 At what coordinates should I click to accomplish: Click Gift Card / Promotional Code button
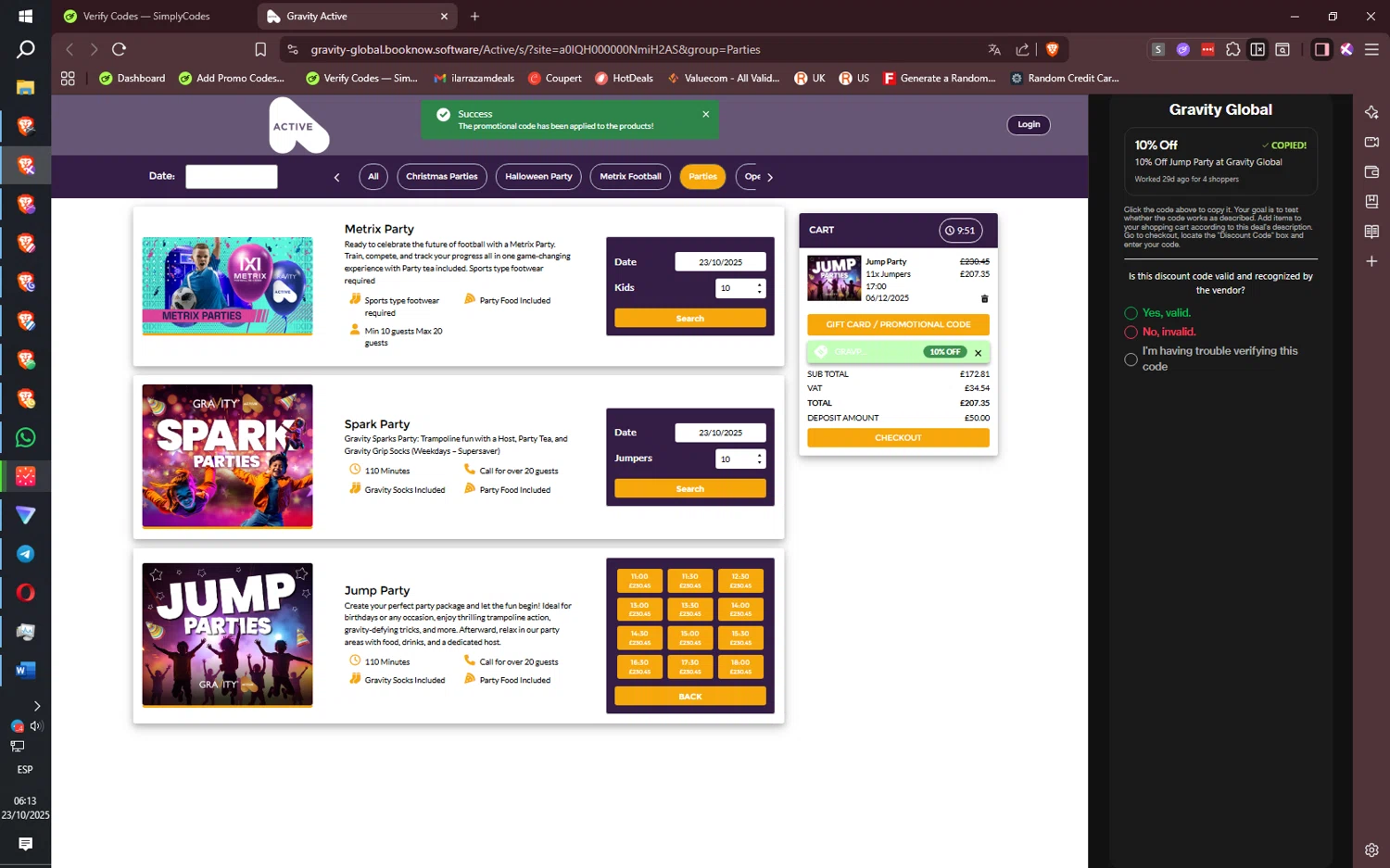tap(898, 324)
